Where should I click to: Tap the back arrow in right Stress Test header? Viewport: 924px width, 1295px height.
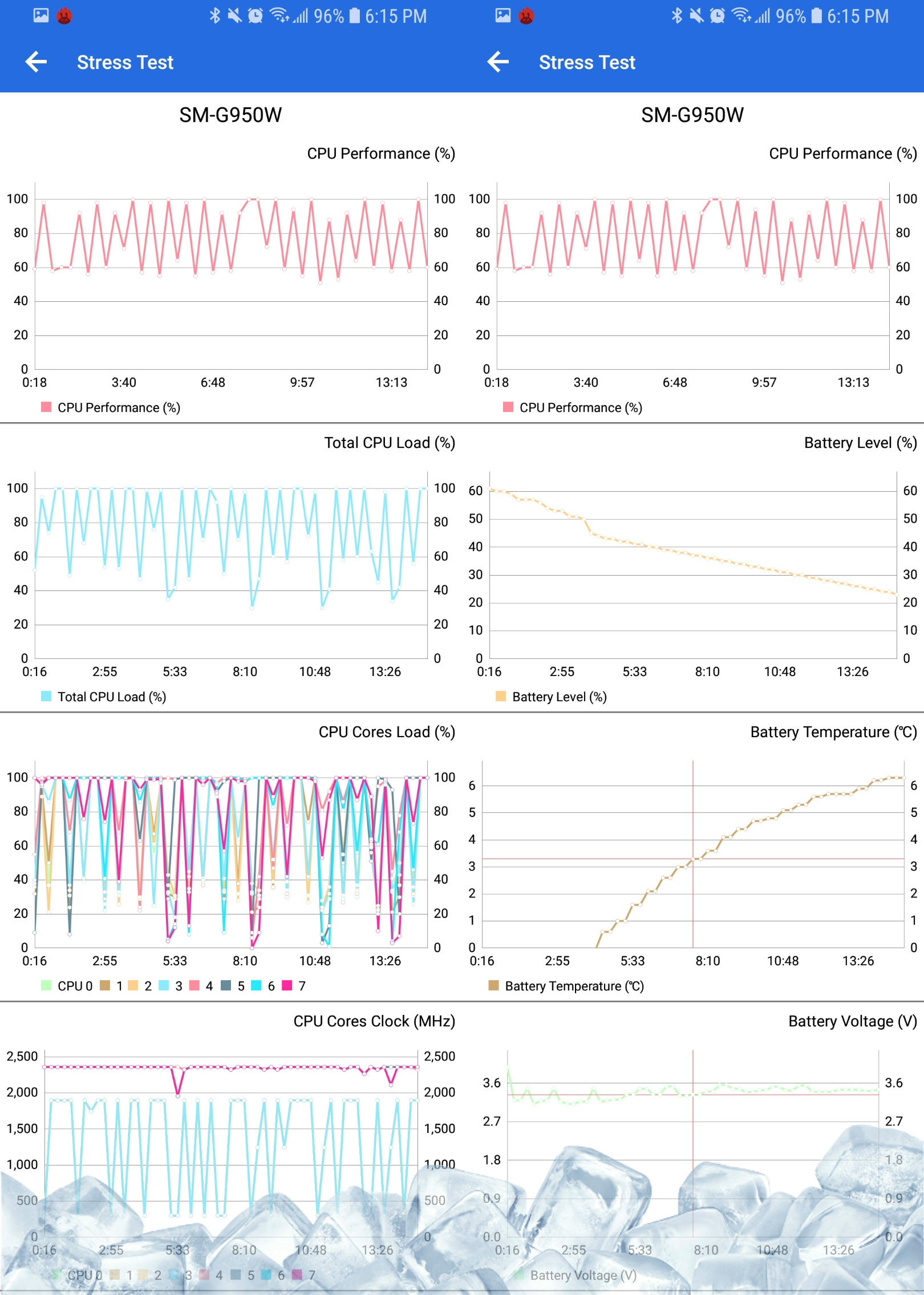(498, 62)
